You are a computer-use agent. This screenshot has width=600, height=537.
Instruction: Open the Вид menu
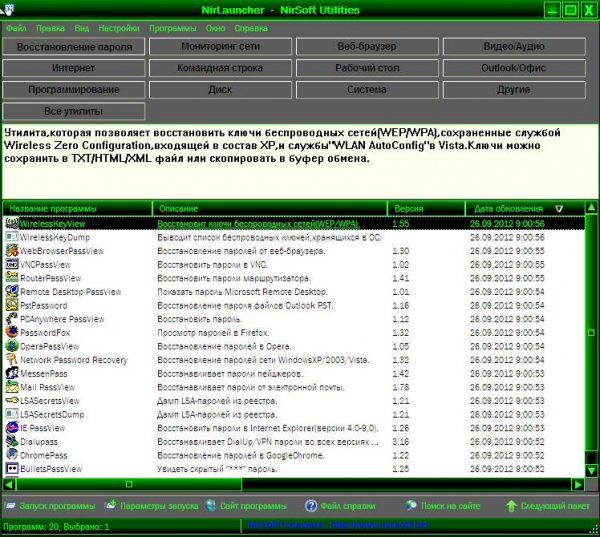click(82, 28)
